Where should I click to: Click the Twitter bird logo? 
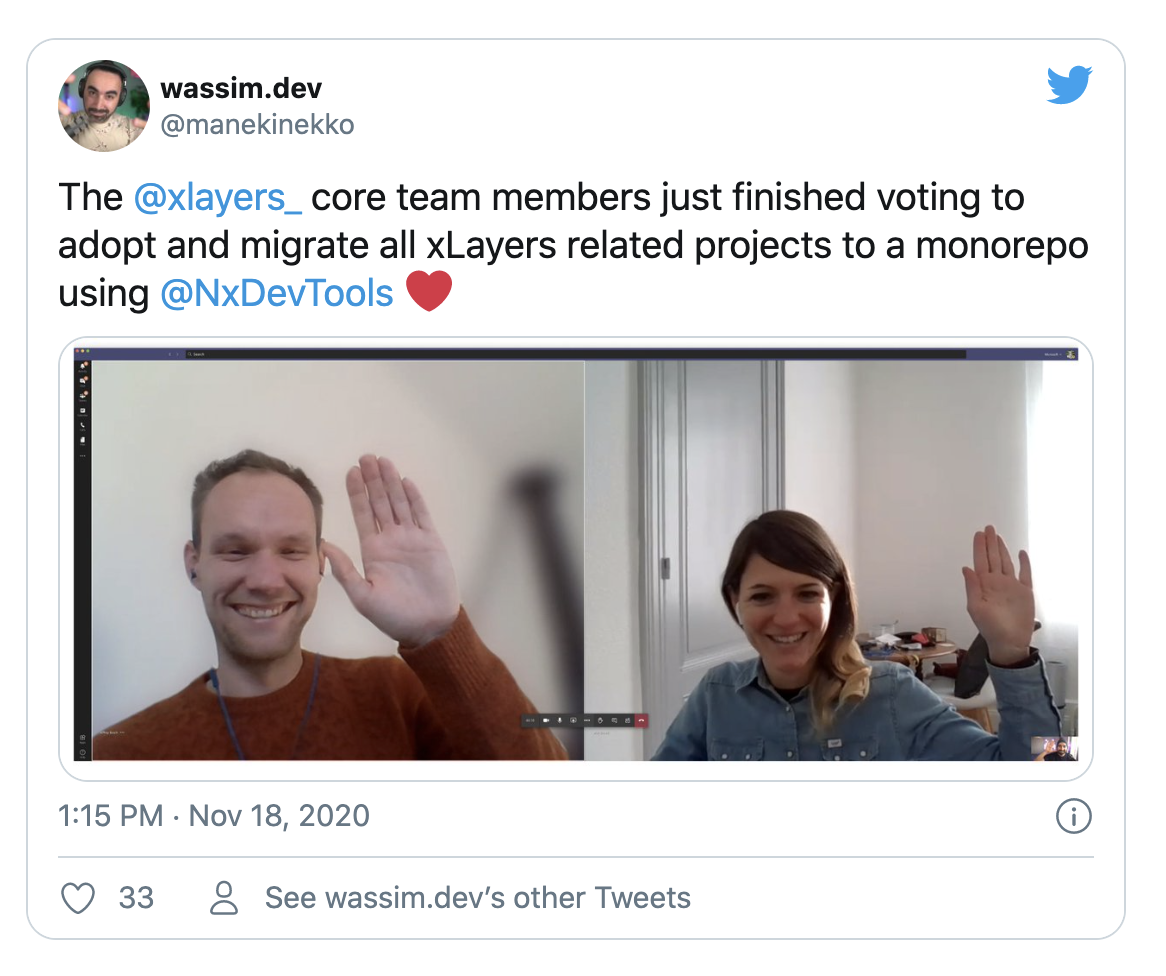pos(1069,85)
